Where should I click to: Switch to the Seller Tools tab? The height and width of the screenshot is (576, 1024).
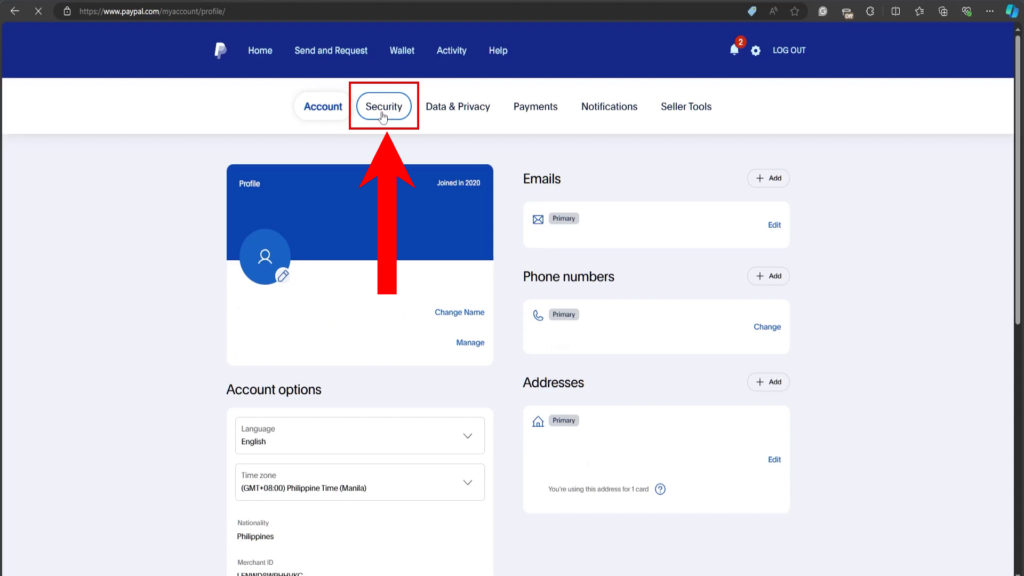(x=686, y=106)
